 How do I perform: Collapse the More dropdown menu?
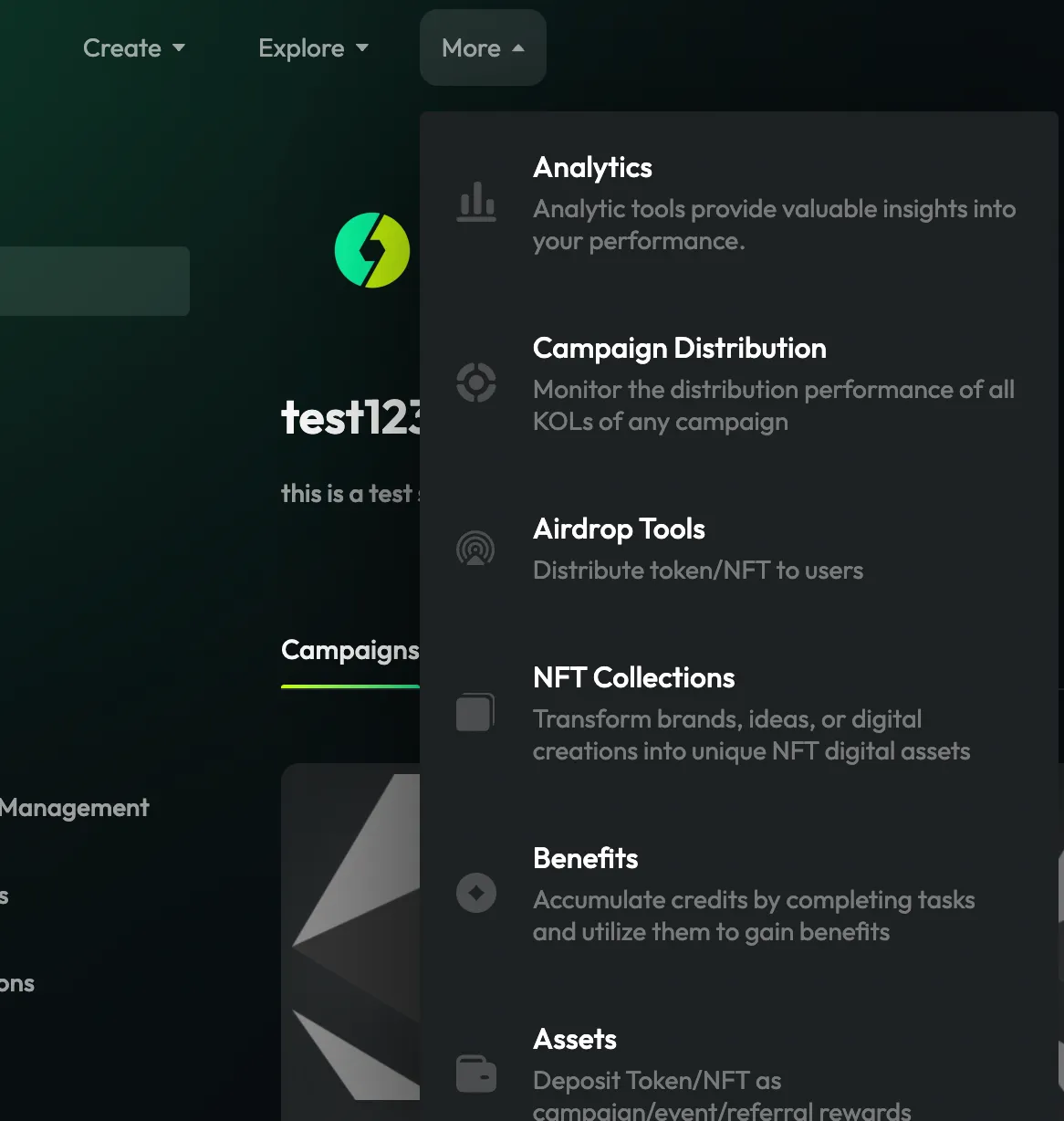click(483, 48)
